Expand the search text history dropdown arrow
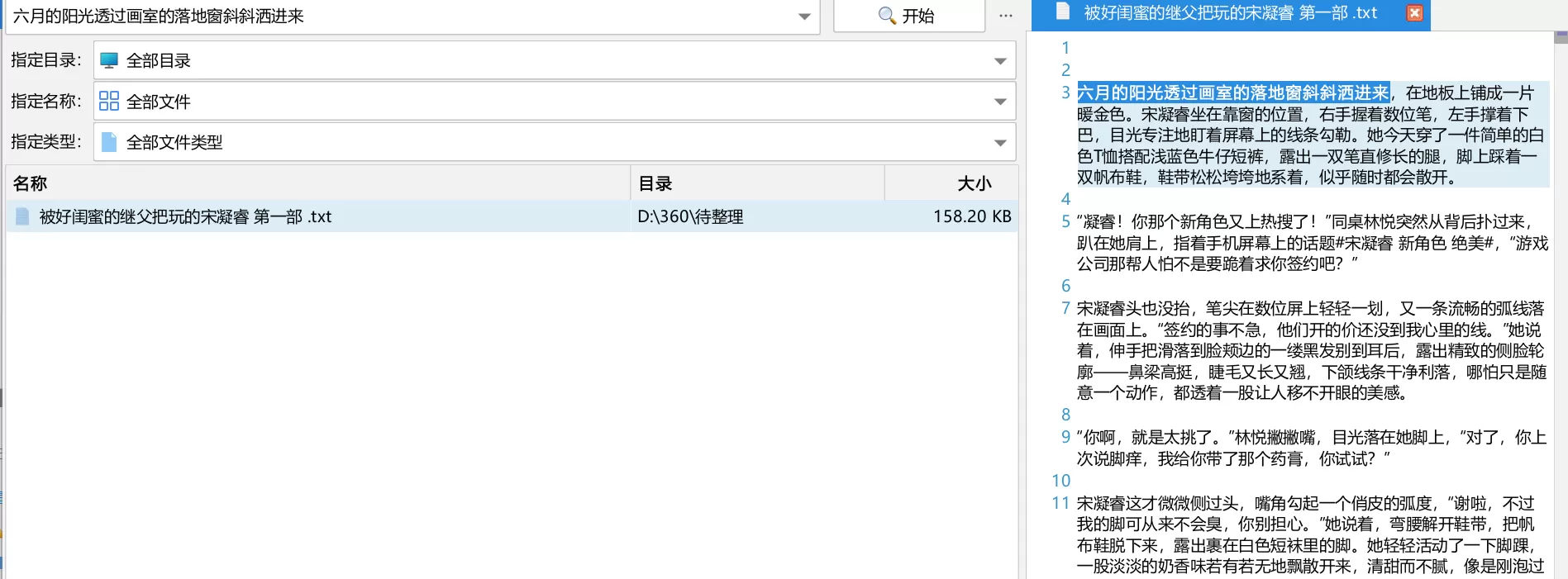 [x=804, y=17]
